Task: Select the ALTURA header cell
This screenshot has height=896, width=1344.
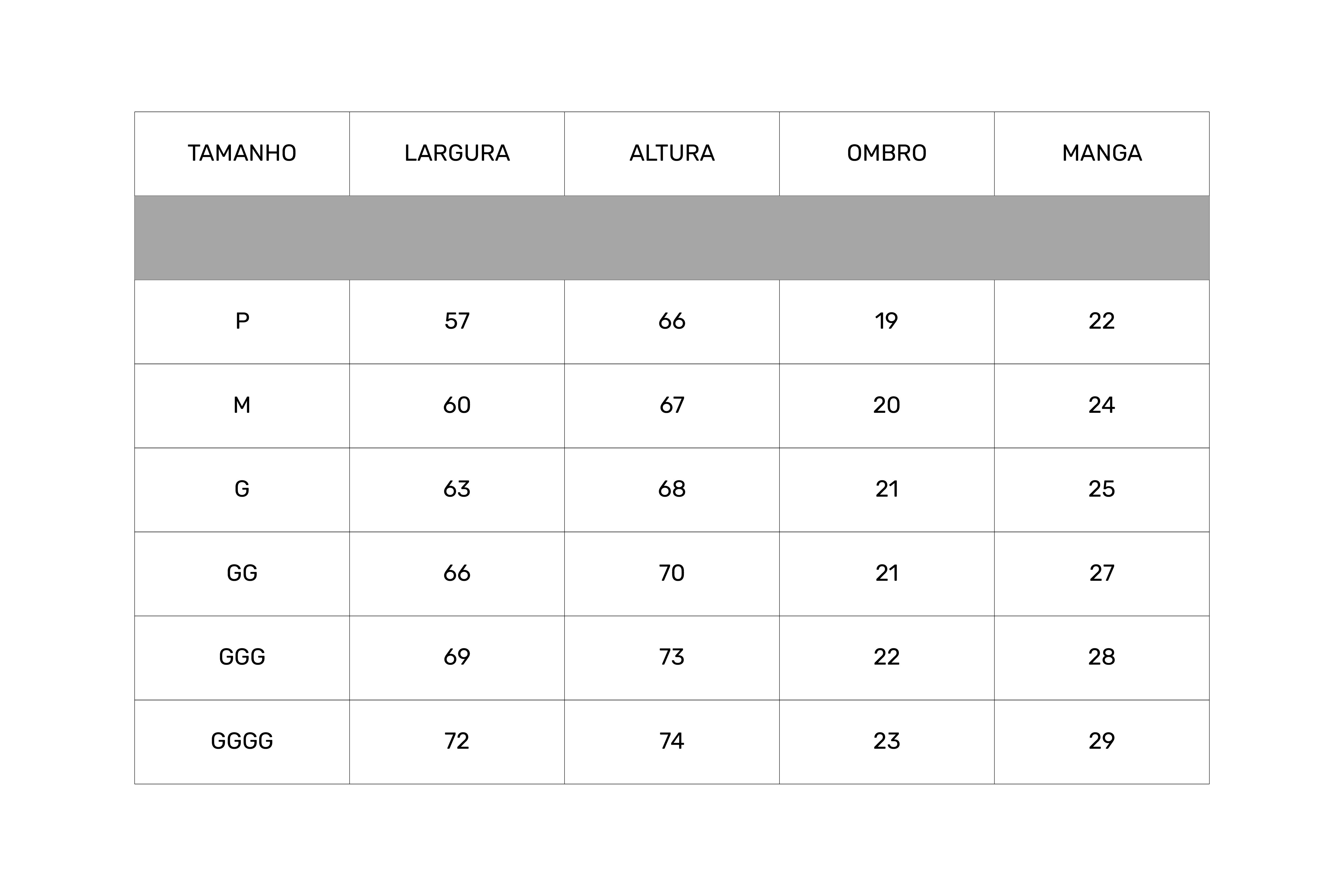Action: coord(671,153)
